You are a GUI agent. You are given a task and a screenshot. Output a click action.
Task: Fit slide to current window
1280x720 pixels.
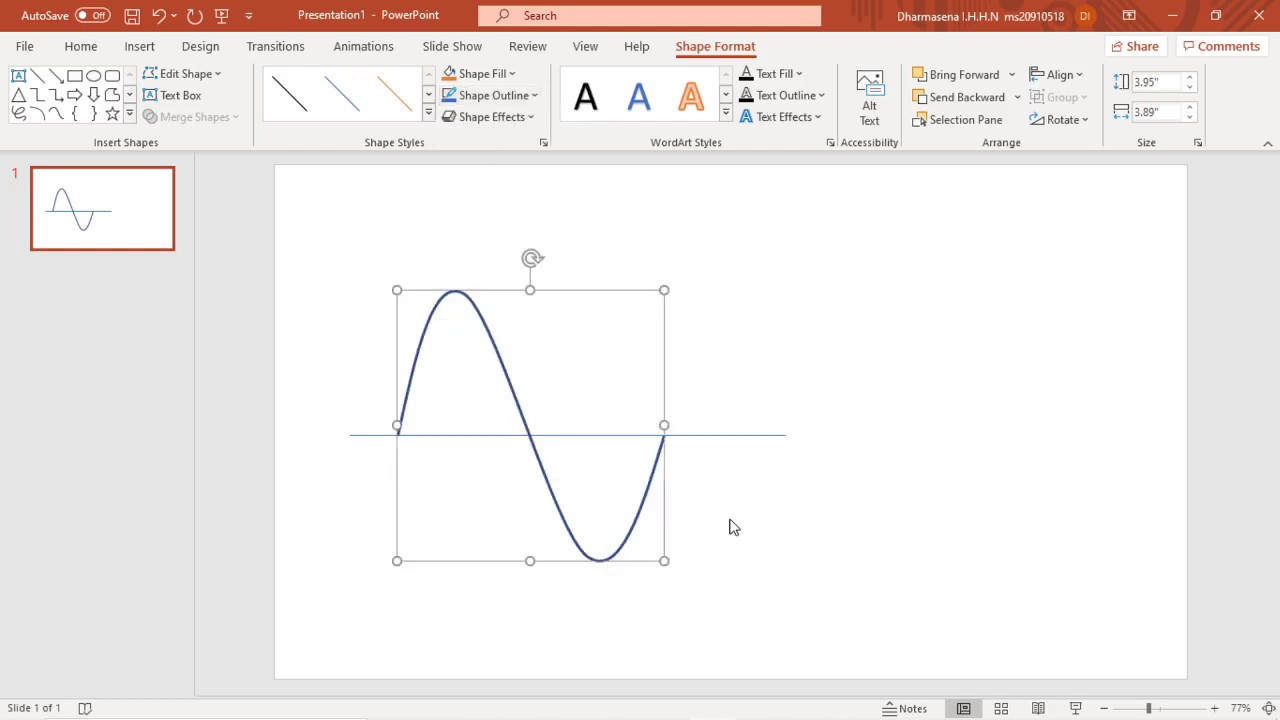click(1268, 708)
